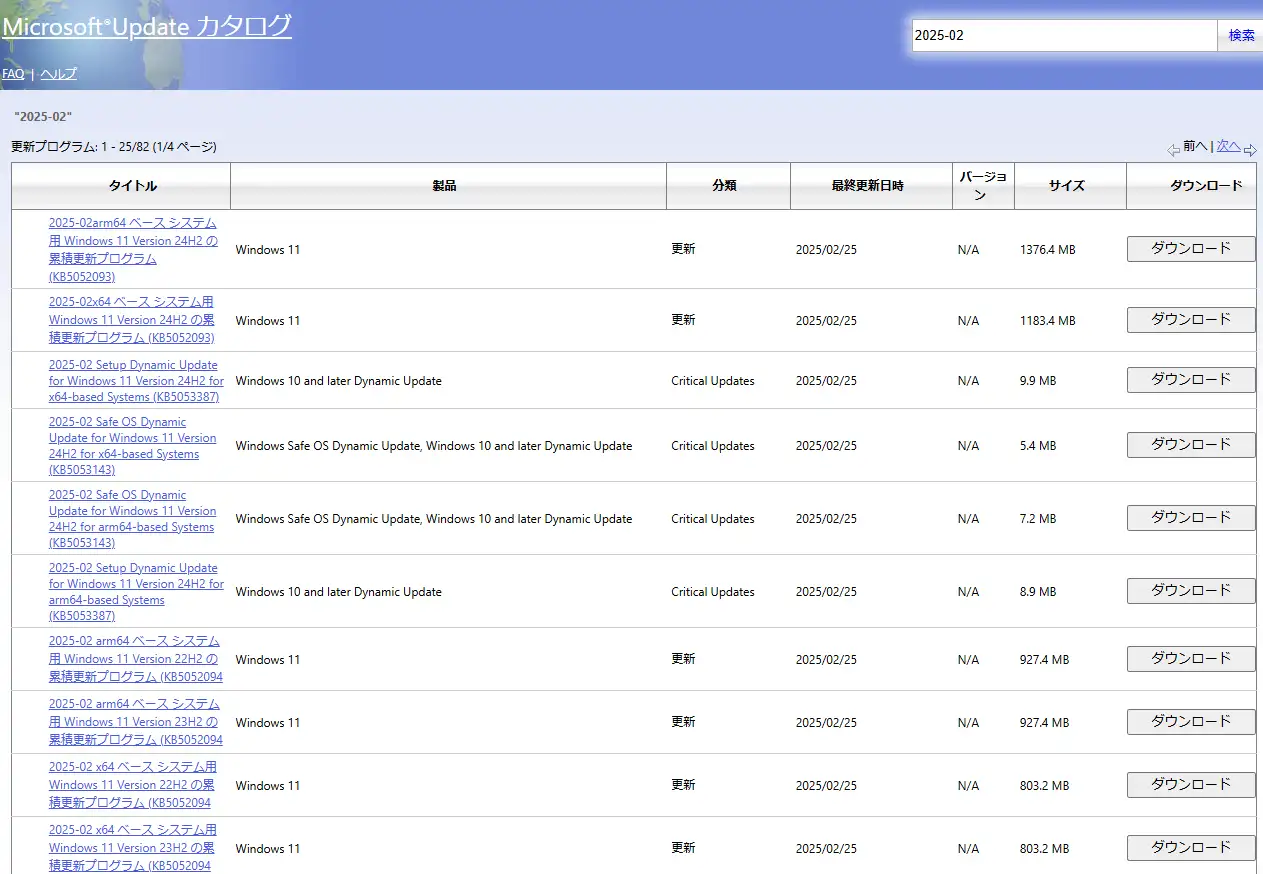Open the ヘルプ help link

coord(58,74)
